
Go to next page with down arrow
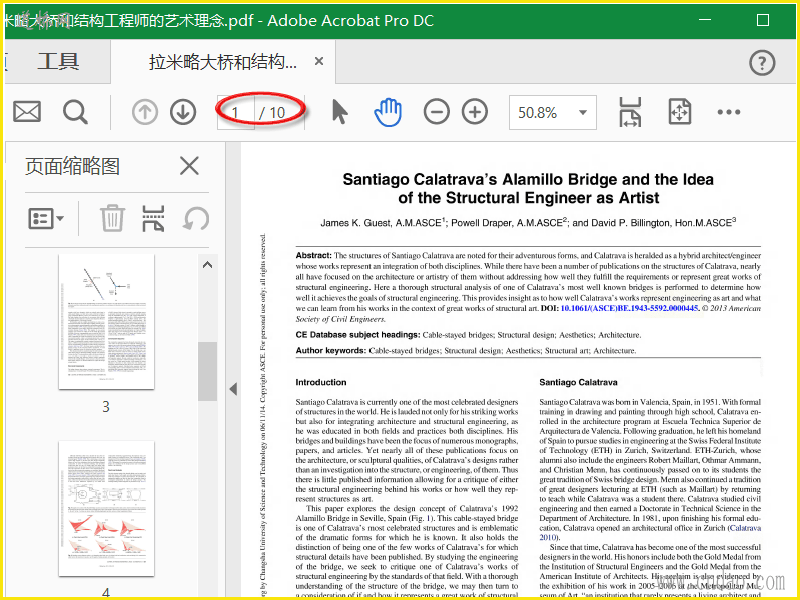(183, 112)
